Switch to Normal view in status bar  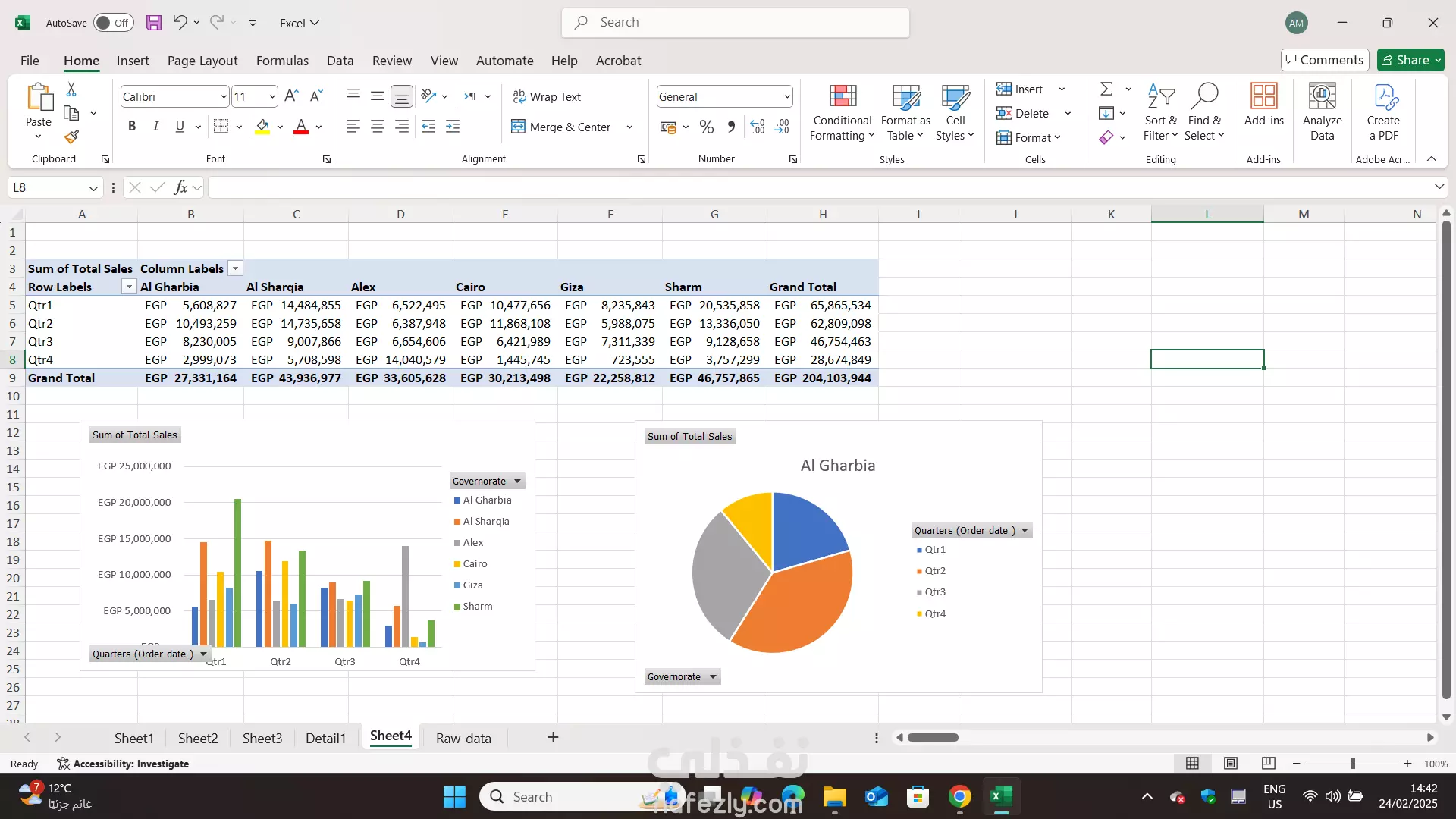(1193, 764)
